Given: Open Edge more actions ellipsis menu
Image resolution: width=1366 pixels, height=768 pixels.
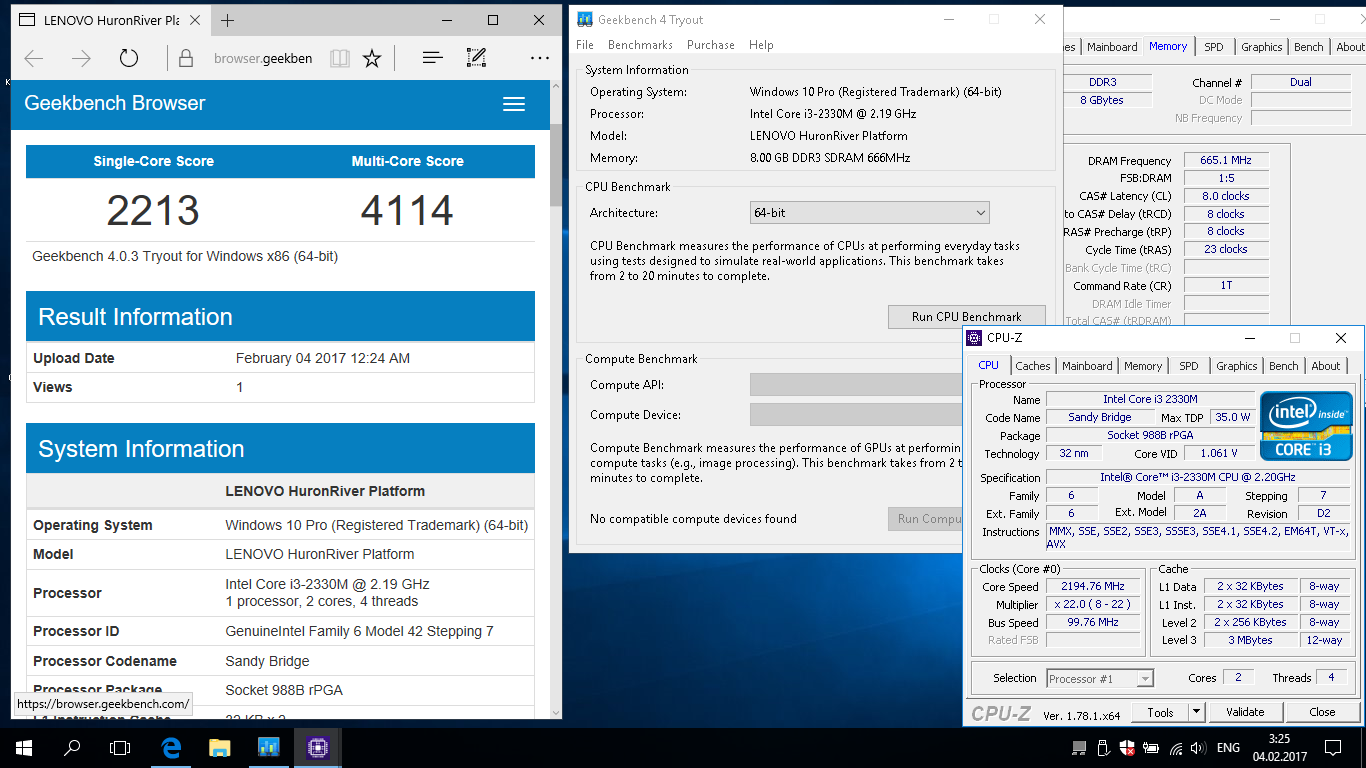Looking at the screenshot, I should (x=539, y=59).
